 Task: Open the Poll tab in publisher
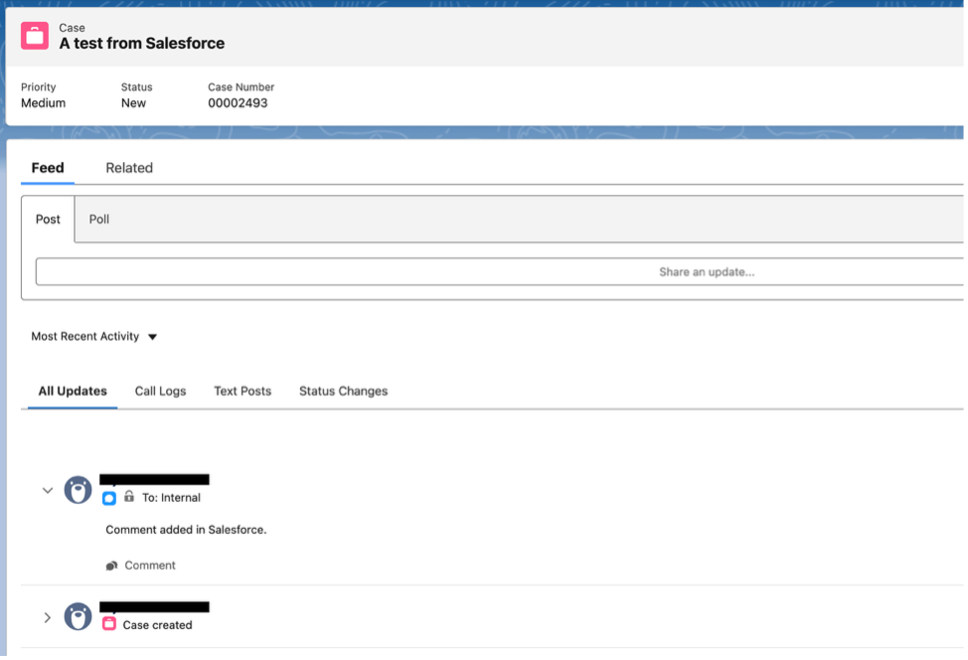coord(99,219)
